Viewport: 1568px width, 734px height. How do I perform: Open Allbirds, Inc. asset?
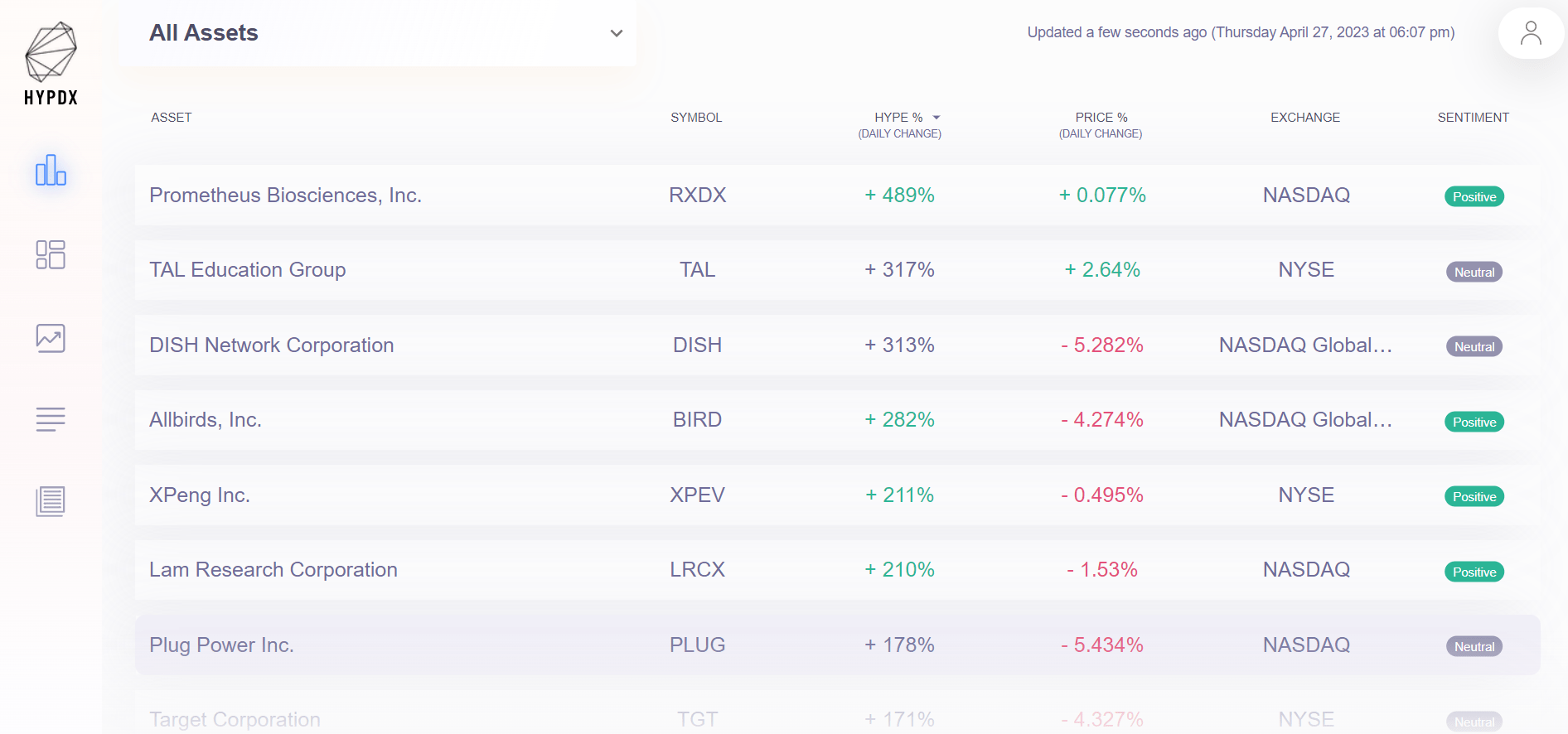(x=205, y=420)
